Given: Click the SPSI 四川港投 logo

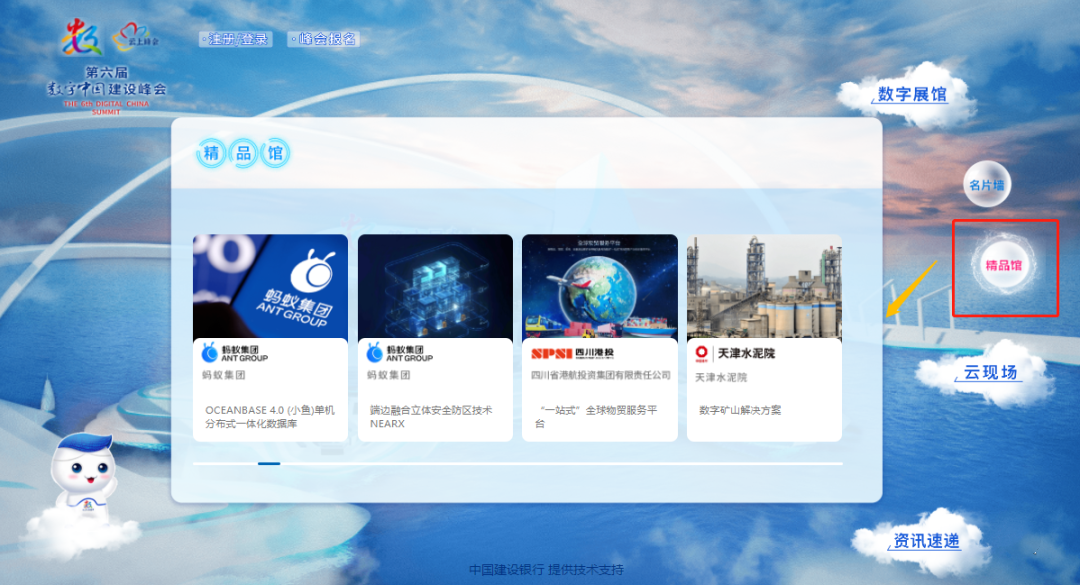Looking at the screenshot, I should tap(572, 353).
